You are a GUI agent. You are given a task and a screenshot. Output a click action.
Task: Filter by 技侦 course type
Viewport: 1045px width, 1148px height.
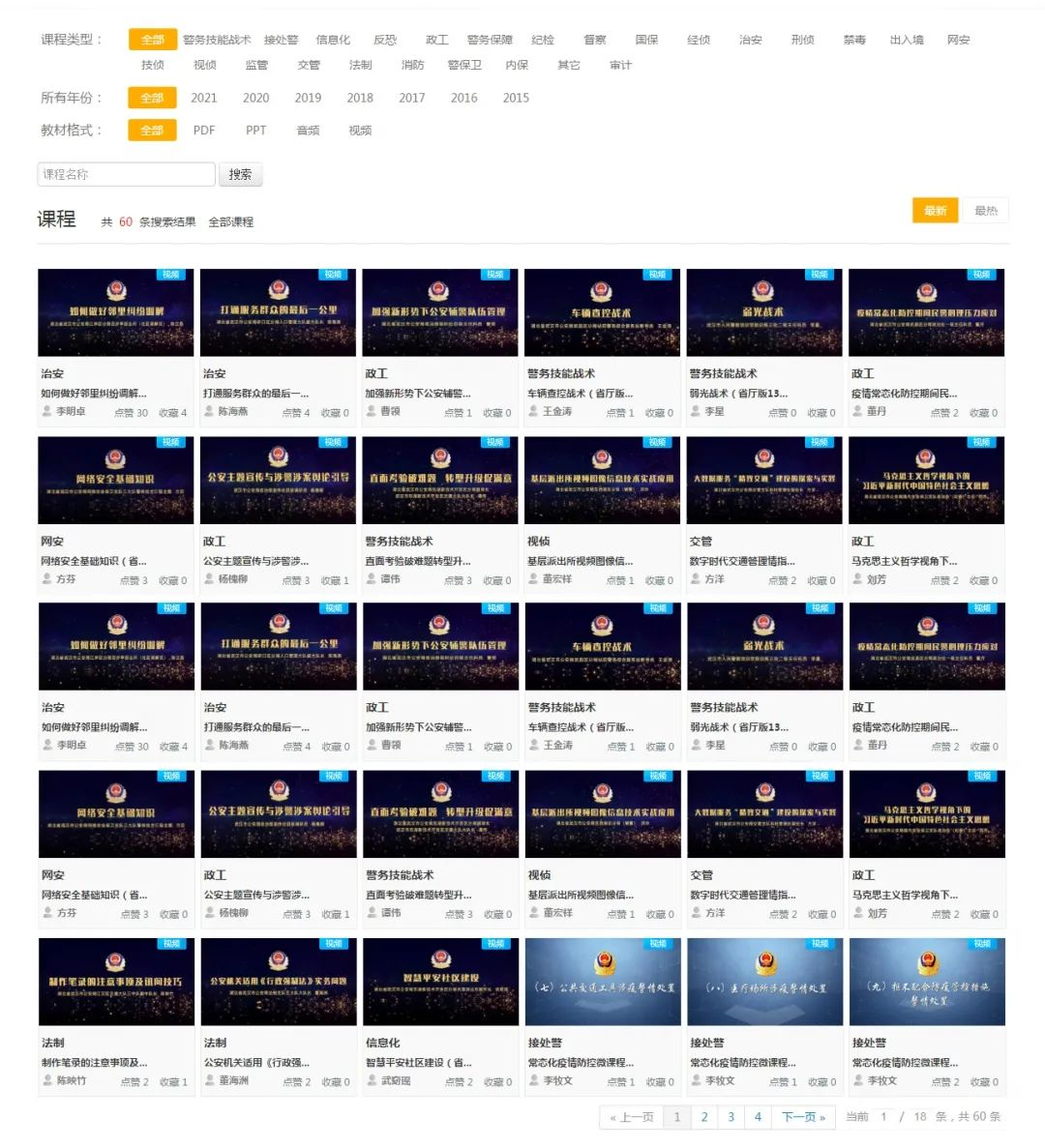[x=152, y=65]
